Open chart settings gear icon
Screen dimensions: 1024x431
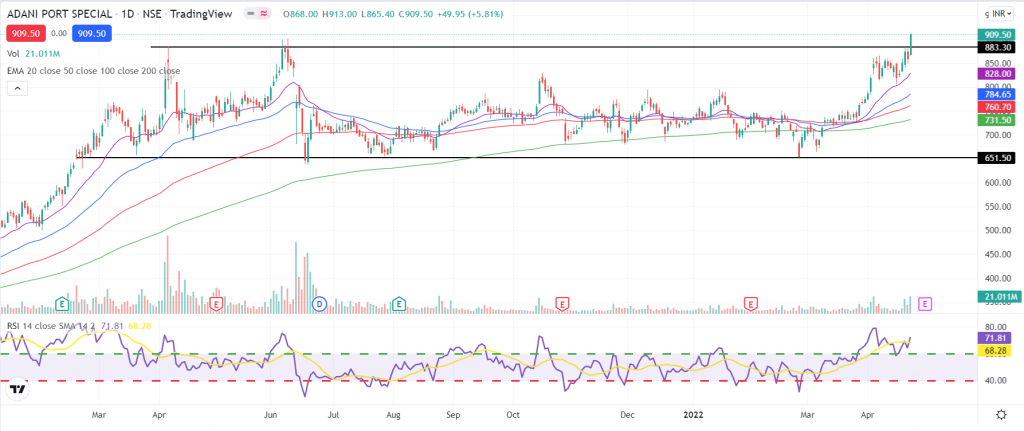coord(1000,415)
